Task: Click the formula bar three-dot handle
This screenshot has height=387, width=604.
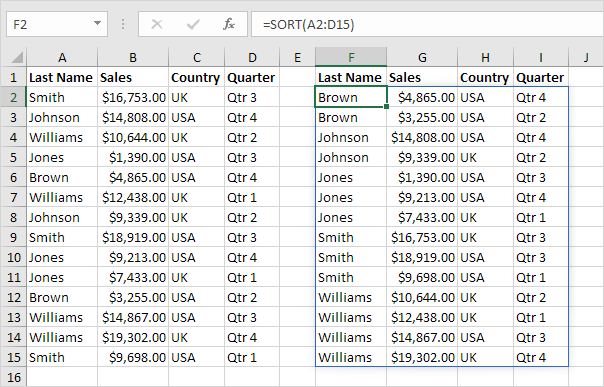Action: (x=123, y=24)
